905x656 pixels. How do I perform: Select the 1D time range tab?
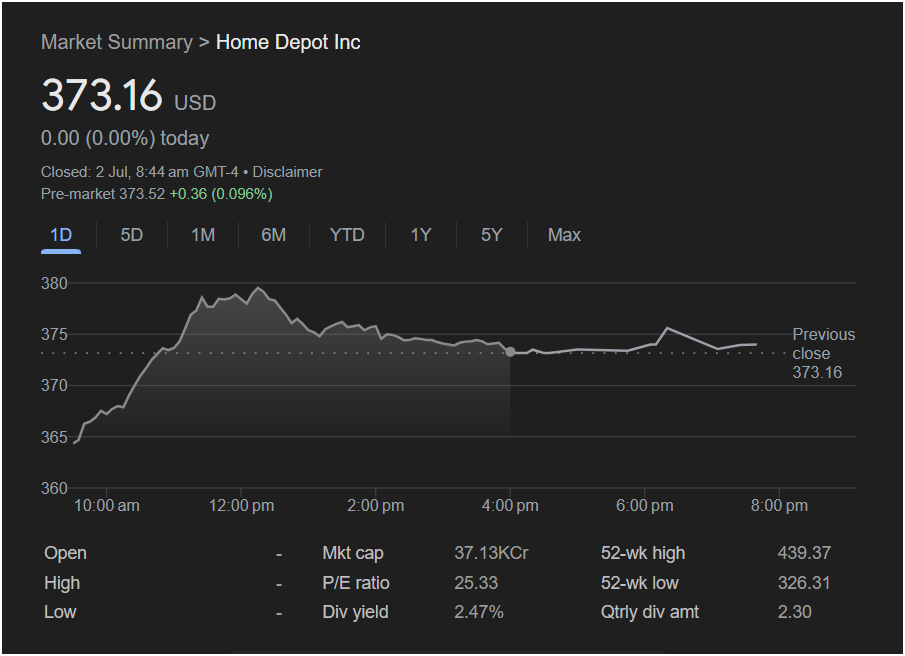click(x=61, y=235)
